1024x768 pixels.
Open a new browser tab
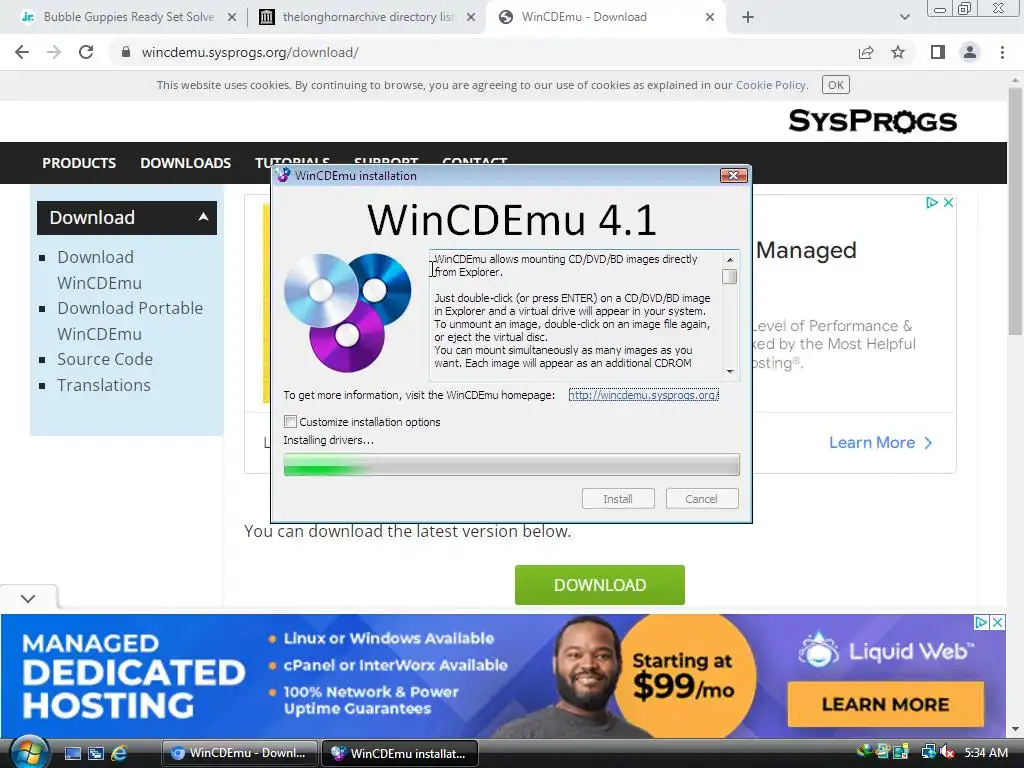pos(748,17)
